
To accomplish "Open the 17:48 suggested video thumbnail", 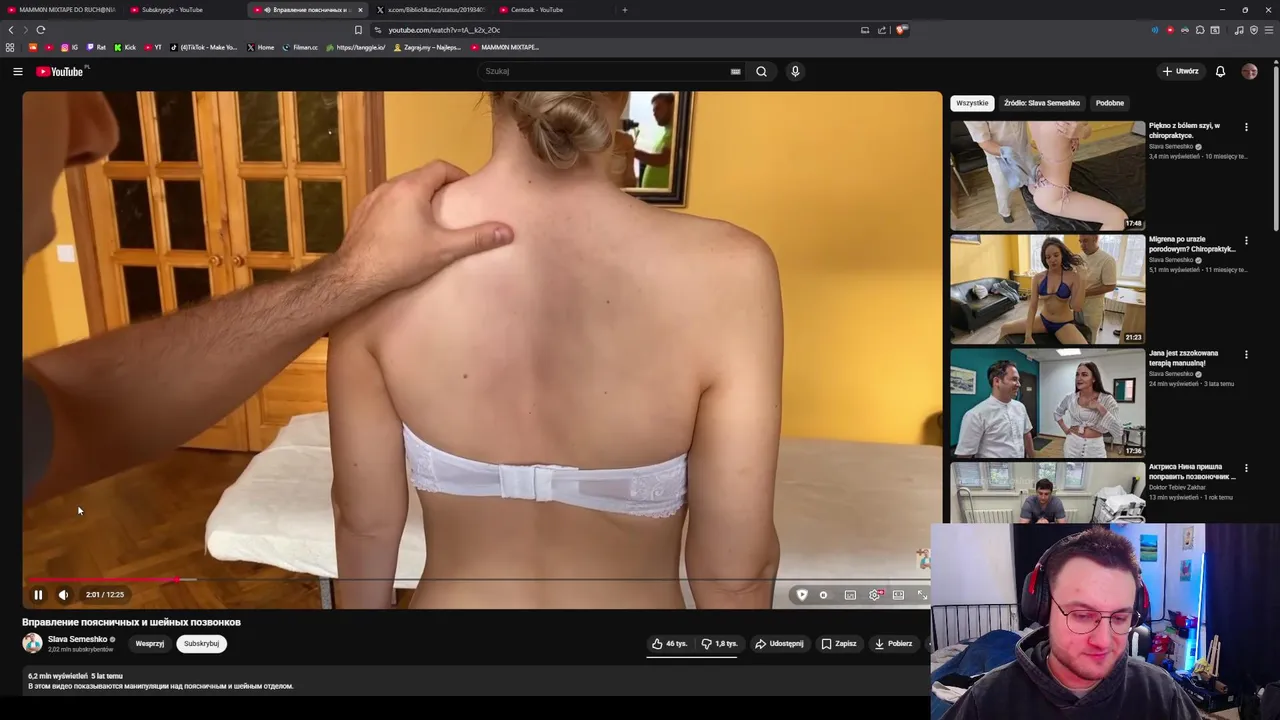I will pos(1047,176).
